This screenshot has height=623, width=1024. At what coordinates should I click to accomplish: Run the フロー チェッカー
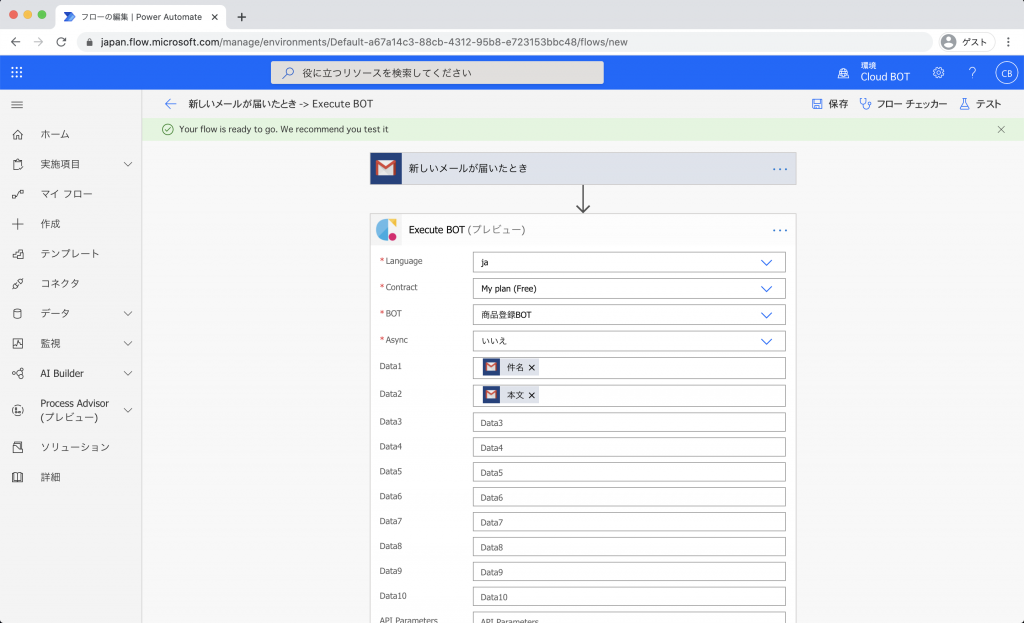(903, 104)
